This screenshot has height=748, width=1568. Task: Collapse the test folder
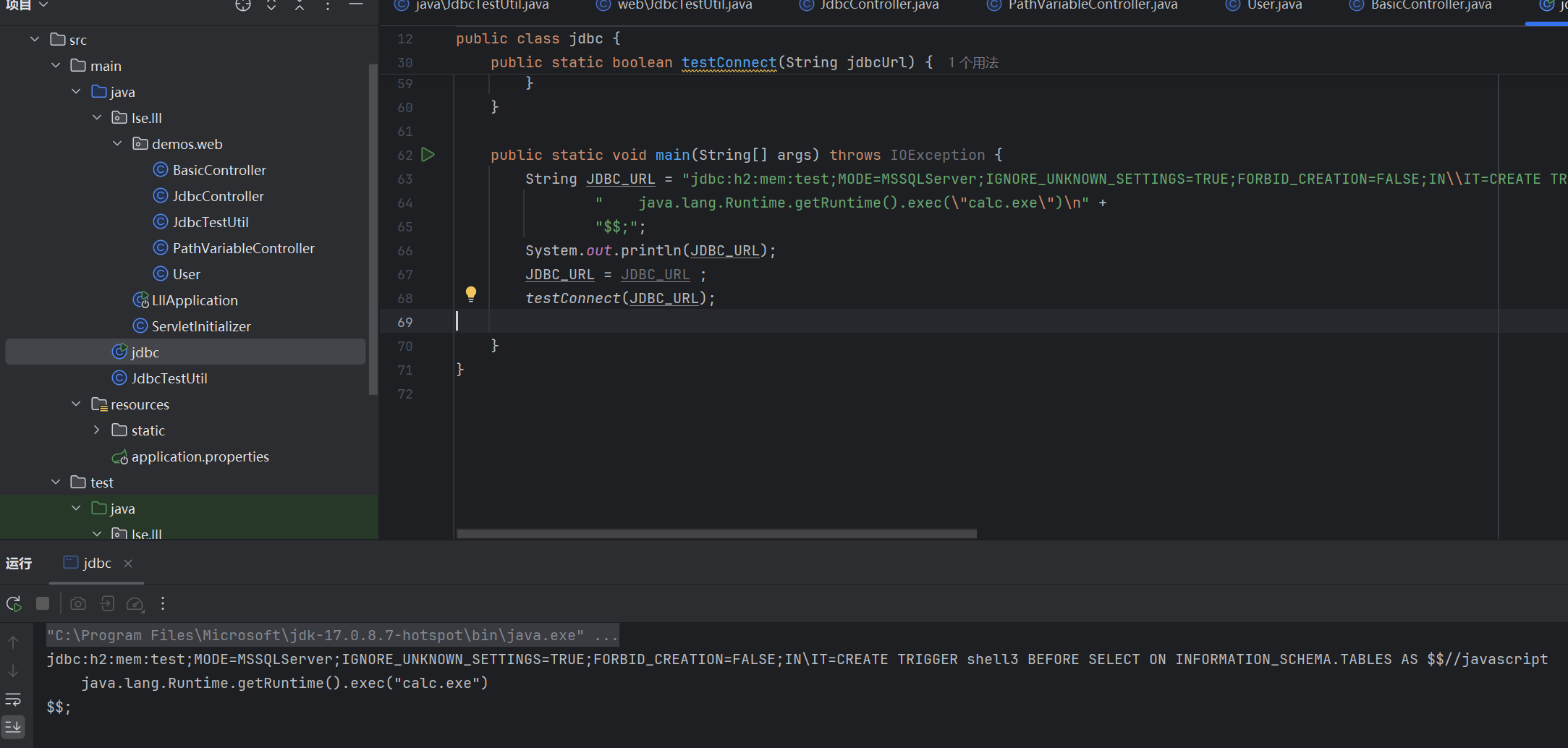(x=56, y=482)
